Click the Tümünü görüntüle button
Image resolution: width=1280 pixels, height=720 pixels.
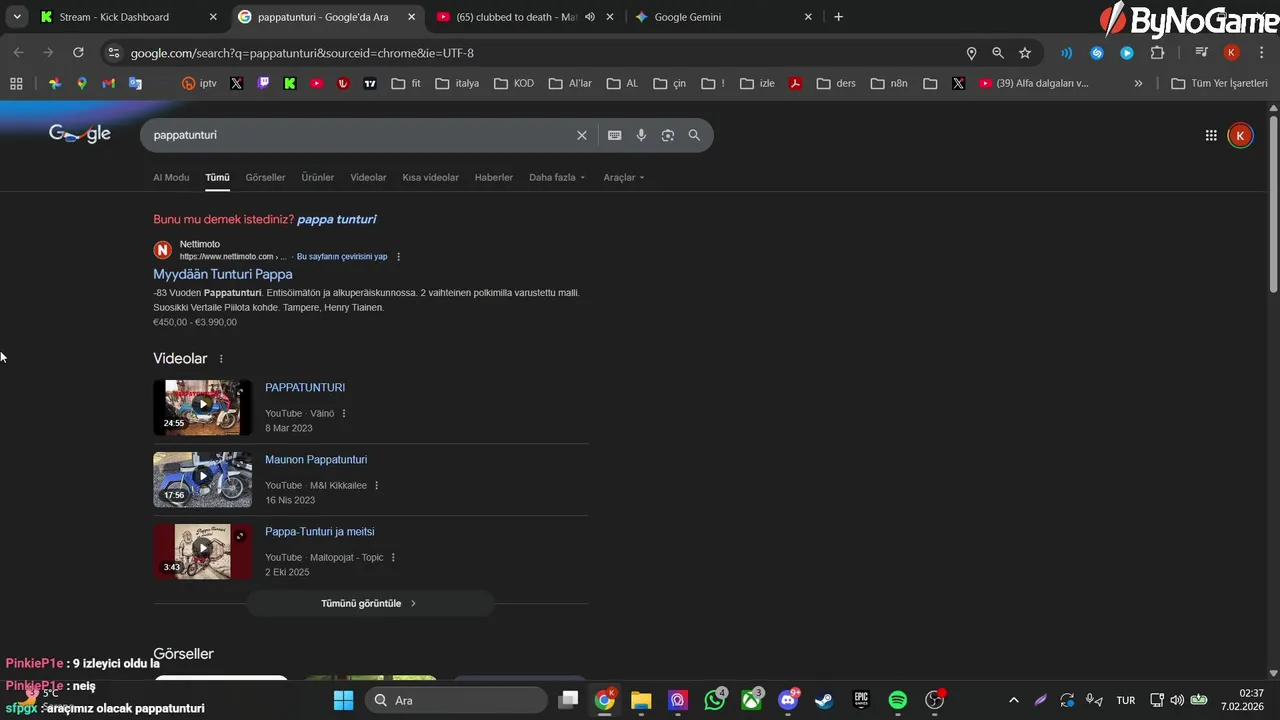(x=370, y=603)
